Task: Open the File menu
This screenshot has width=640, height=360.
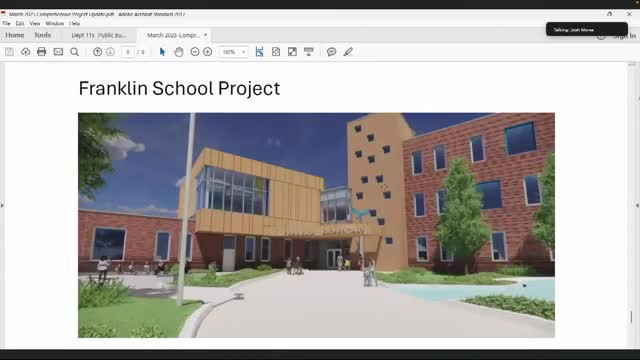Action: (x=6, y=24)
